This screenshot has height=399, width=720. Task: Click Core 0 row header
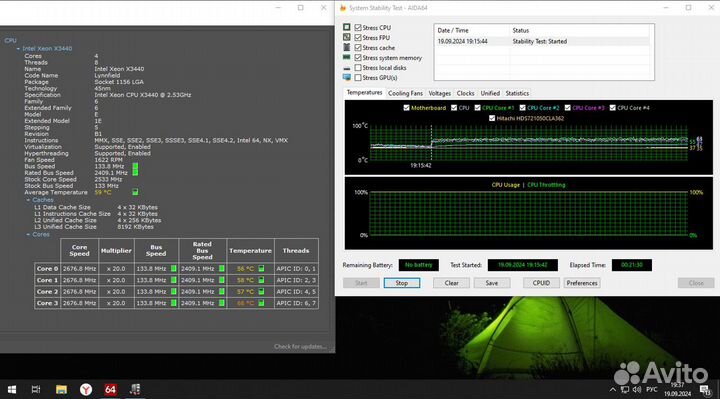click(47, 269)
